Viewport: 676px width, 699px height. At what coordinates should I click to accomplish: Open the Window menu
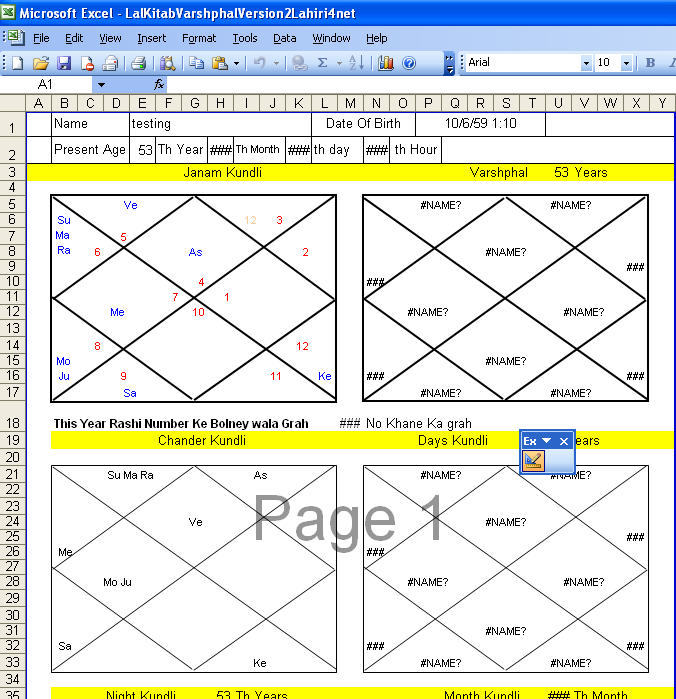(x=331, y=38)
